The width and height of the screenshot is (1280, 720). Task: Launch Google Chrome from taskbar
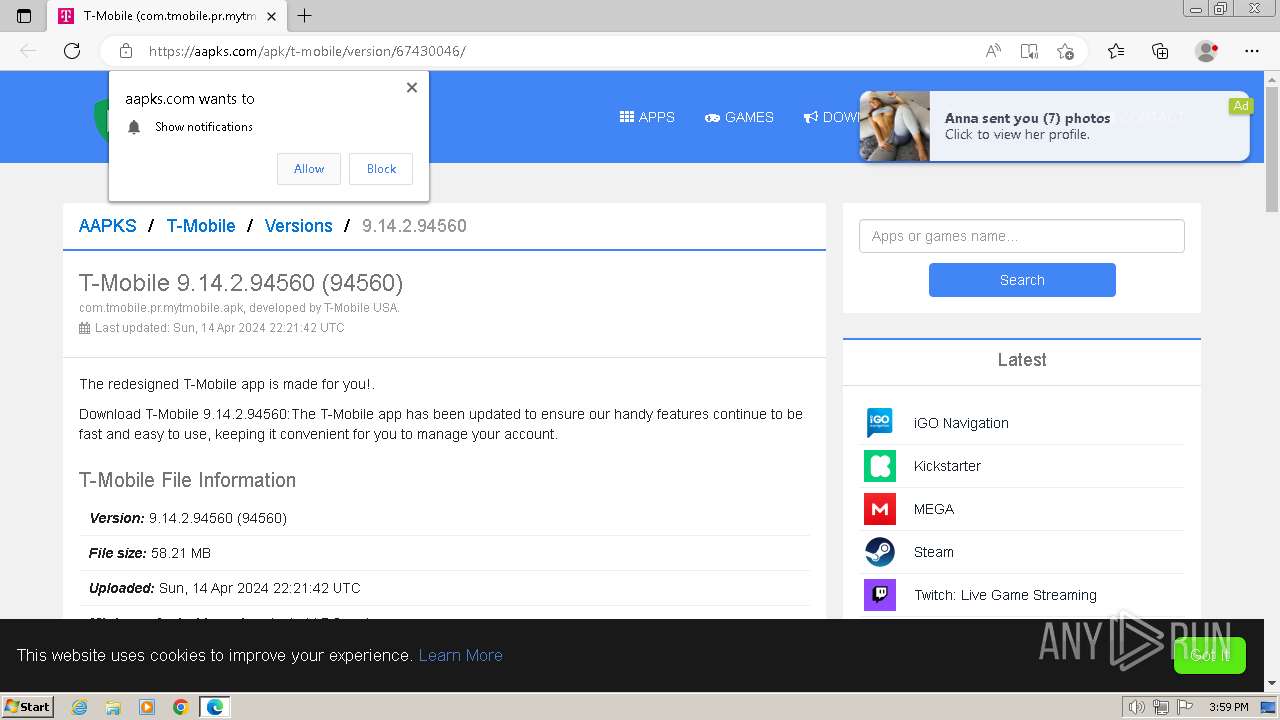click(180, 707)
